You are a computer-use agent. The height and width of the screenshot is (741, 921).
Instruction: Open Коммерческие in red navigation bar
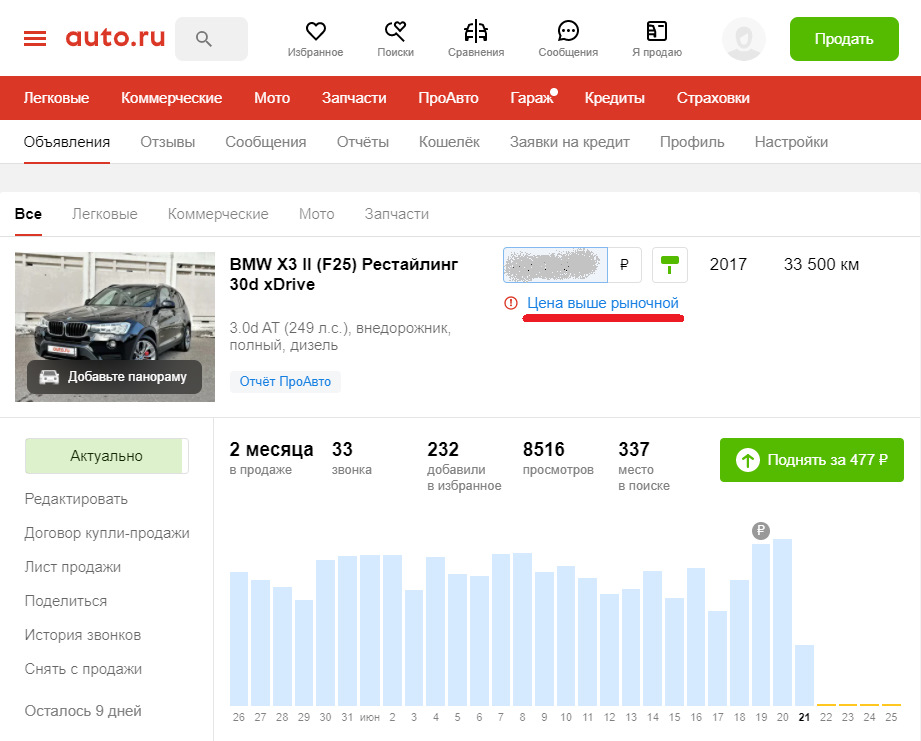point(172,98)
